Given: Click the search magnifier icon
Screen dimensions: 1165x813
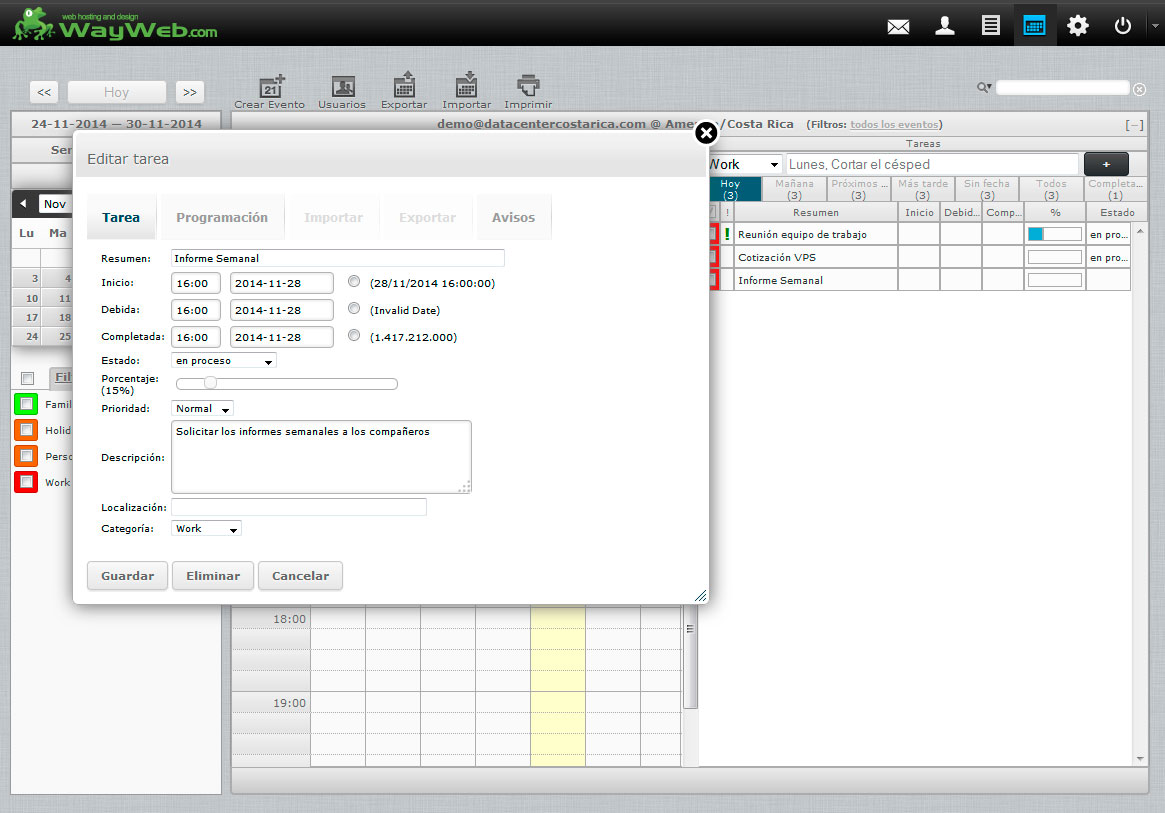Looking at the screenshot, I should coord(984,88).
